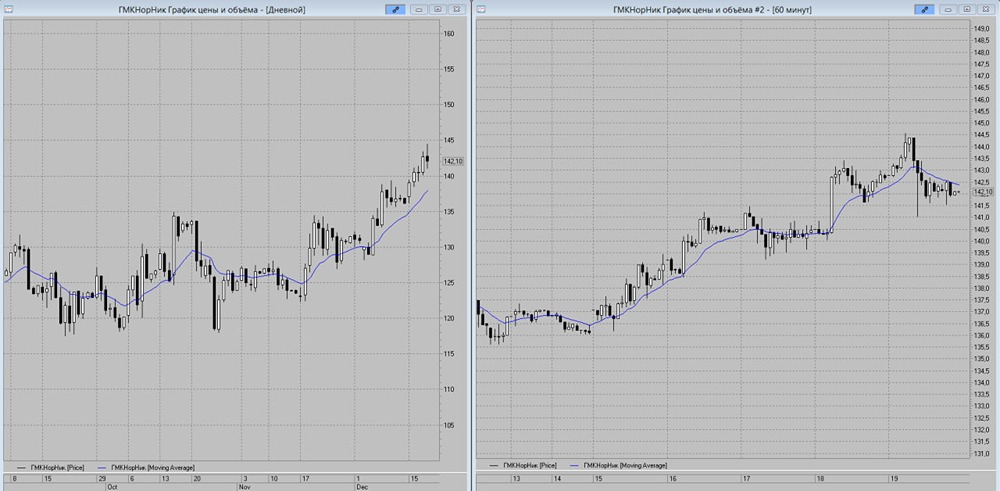
Task: Open the system menu icon of chart #2
Action: point(482,10)
